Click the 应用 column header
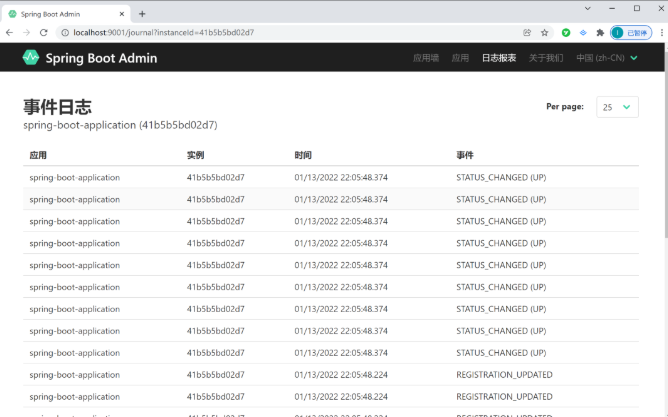 (38, 155)
